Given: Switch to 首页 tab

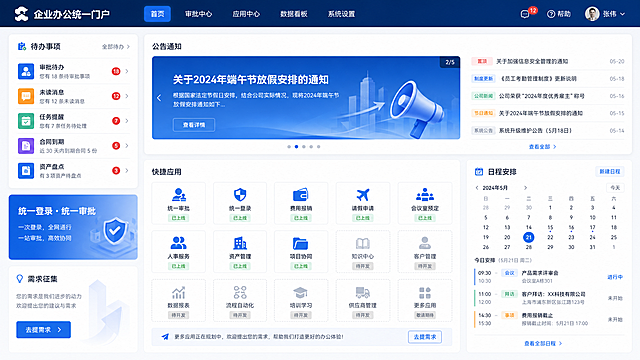Looking at the screenshot, I should 157,14.
